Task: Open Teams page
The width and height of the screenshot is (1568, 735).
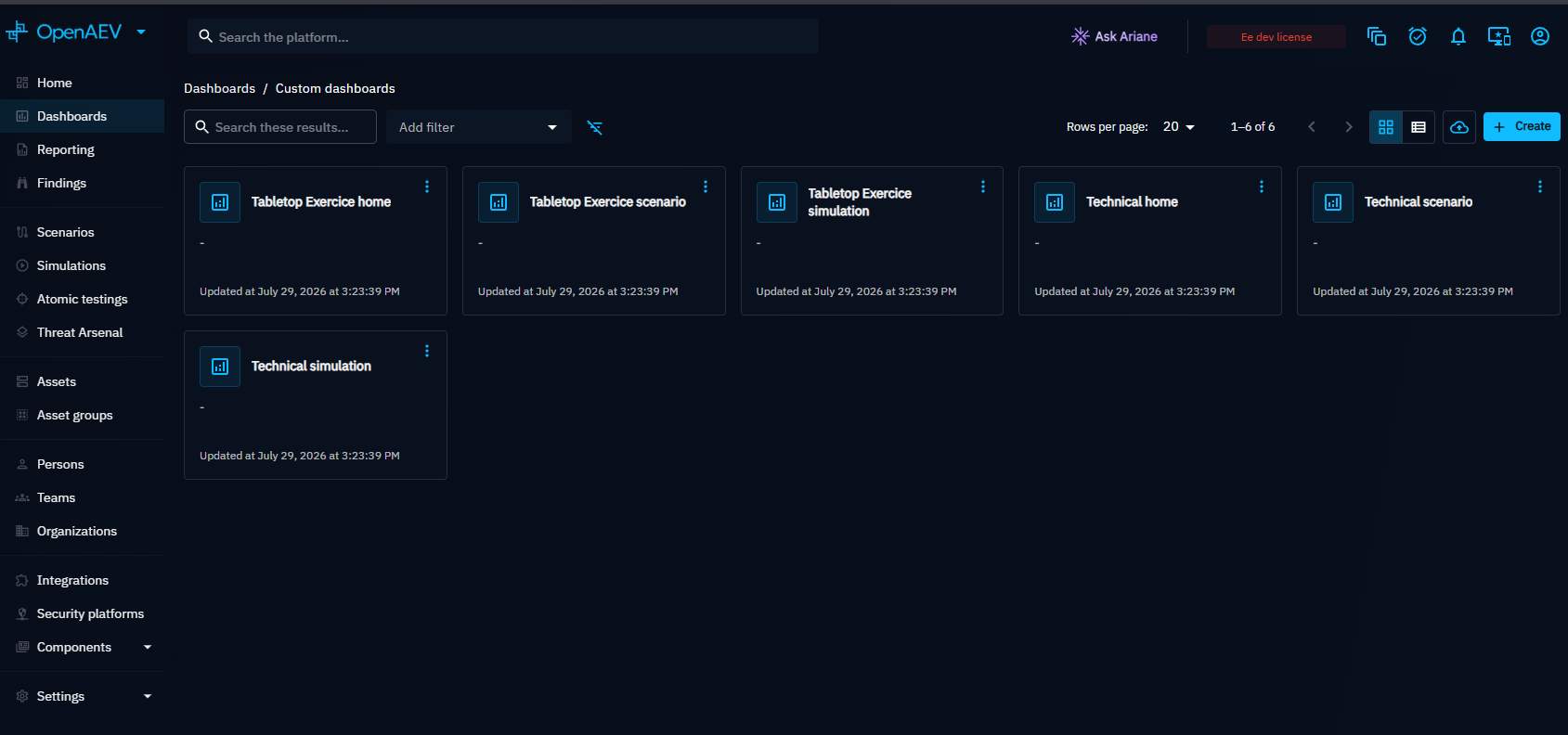Action: (x=82, y=497)
